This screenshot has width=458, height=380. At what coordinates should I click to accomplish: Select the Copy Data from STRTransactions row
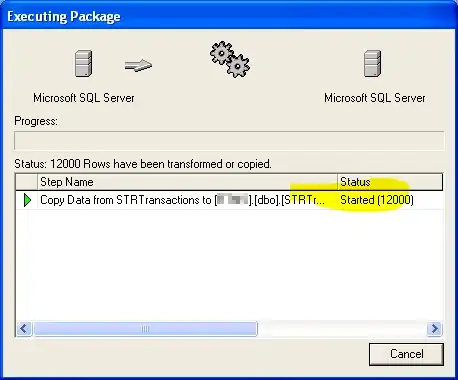point(229,200)
